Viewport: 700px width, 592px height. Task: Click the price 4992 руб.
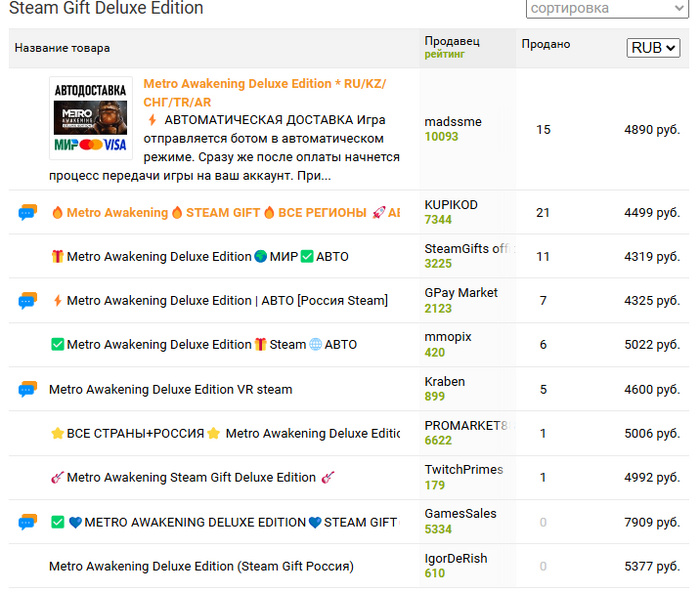click(x=652, y=477)
